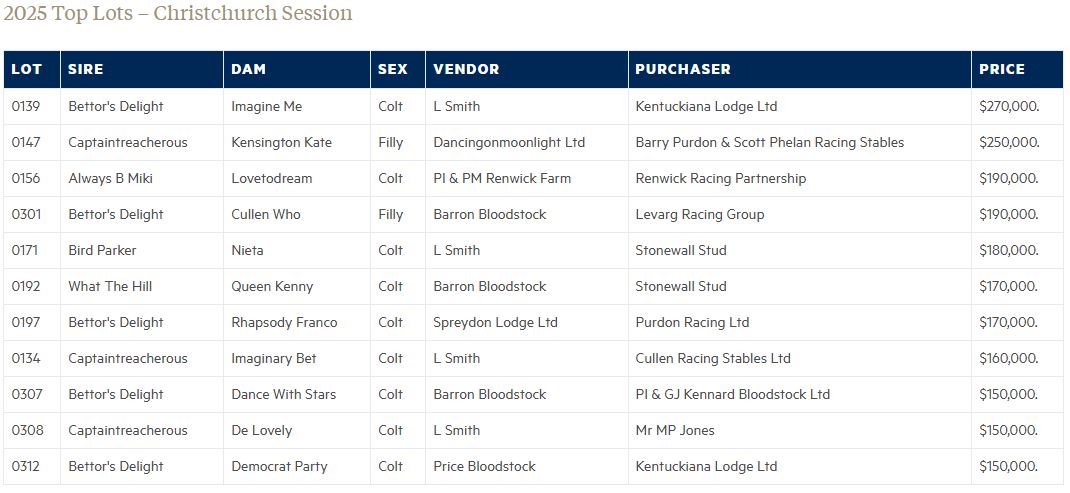The height and width of the screenshot is (493, 1070).
Task: Click the DAM column header
Action: (x=249, y=70)
